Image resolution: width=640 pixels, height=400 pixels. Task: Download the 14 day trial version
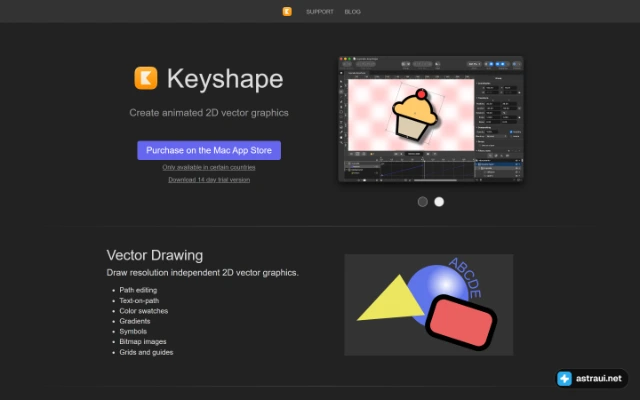(x=209, y=180)
